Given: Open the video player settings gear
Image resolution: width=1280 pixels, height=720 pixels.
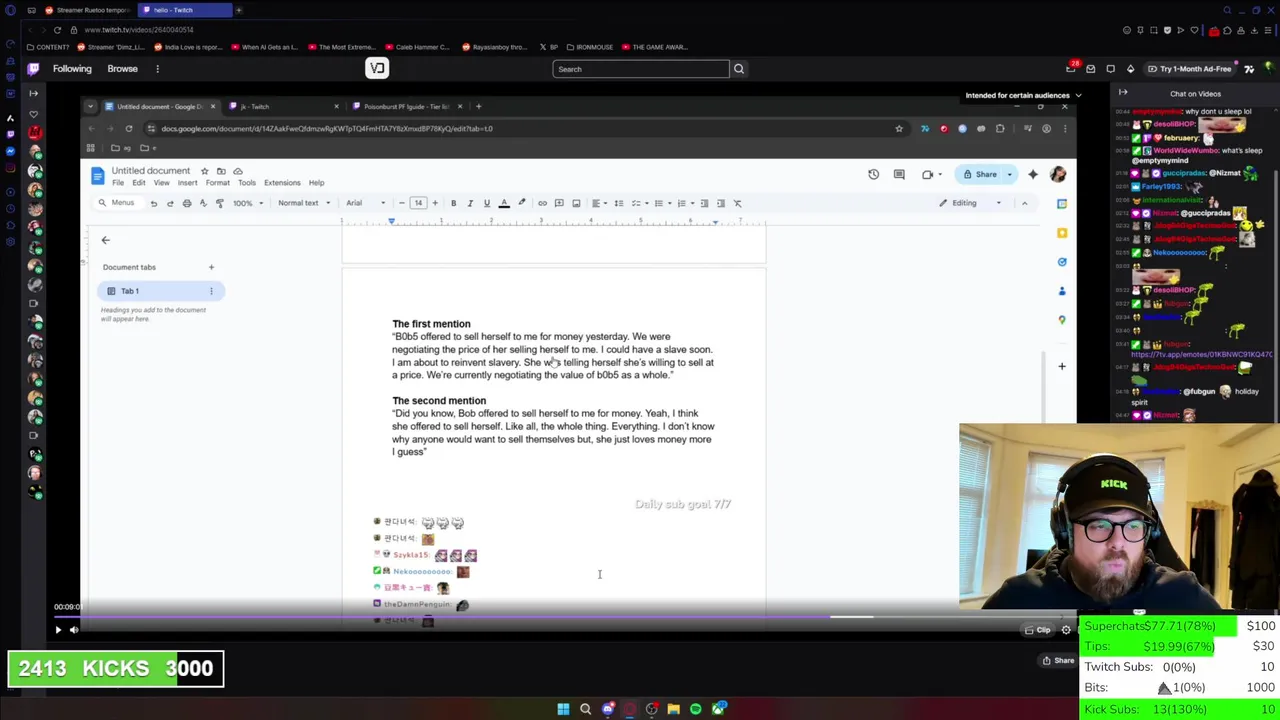Looking at the screenshot, I should 1066,630.
